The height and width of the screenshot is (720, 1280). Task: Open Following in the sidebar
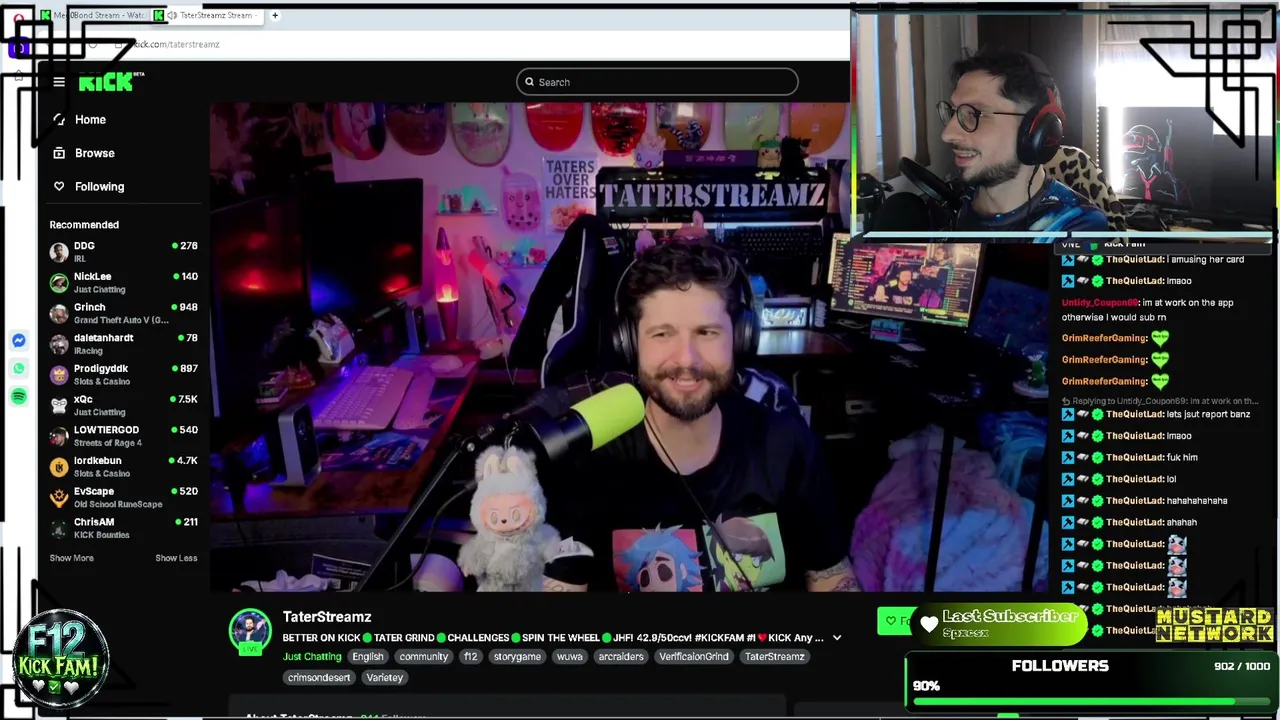click(x=100, y=187)
